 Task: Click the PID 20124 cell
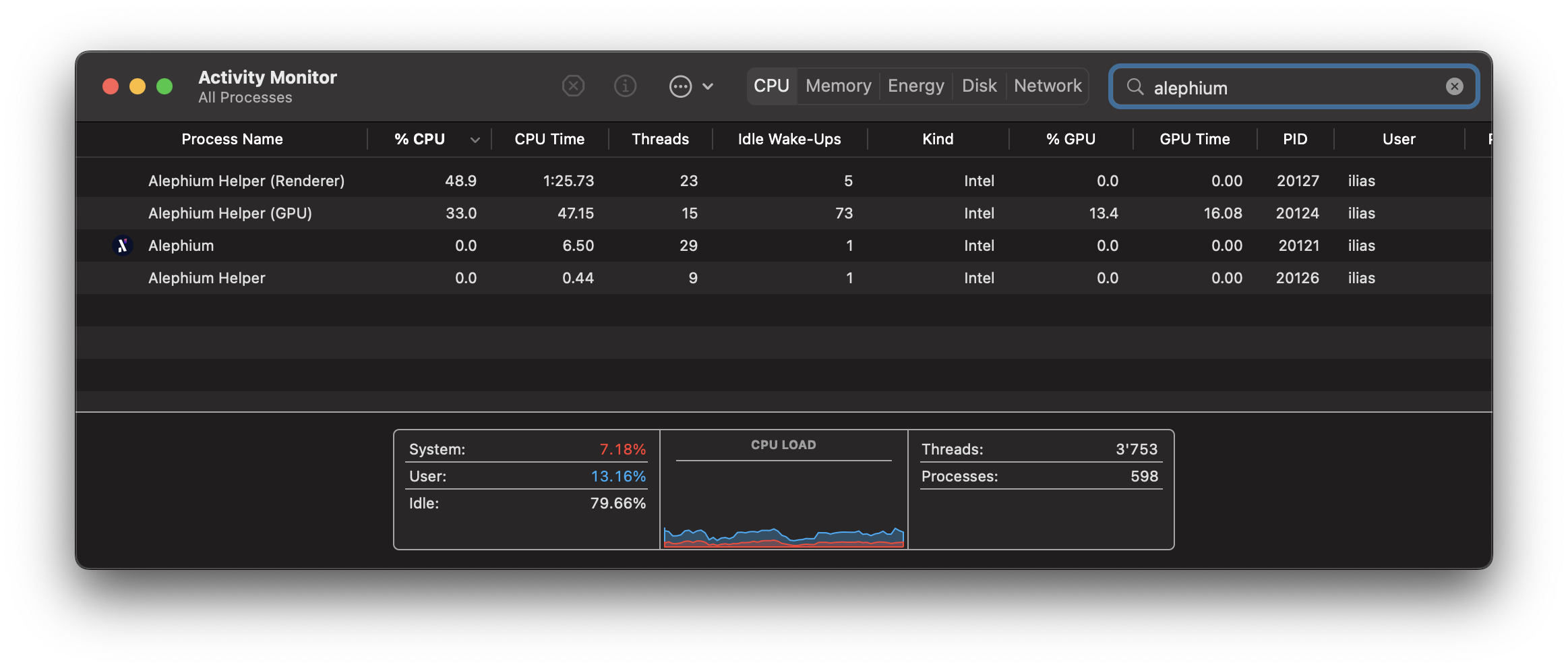[1297, 213]
